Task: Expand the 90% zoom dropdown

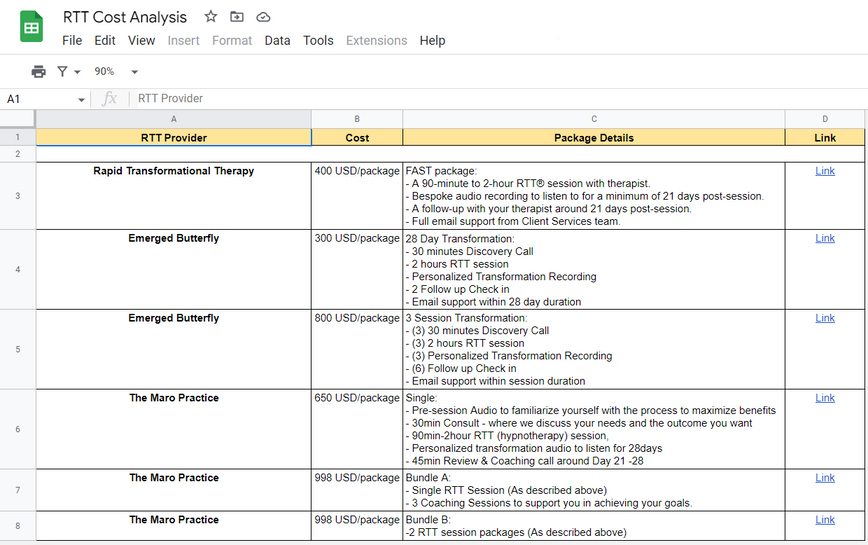Action: tap(134, 72)
